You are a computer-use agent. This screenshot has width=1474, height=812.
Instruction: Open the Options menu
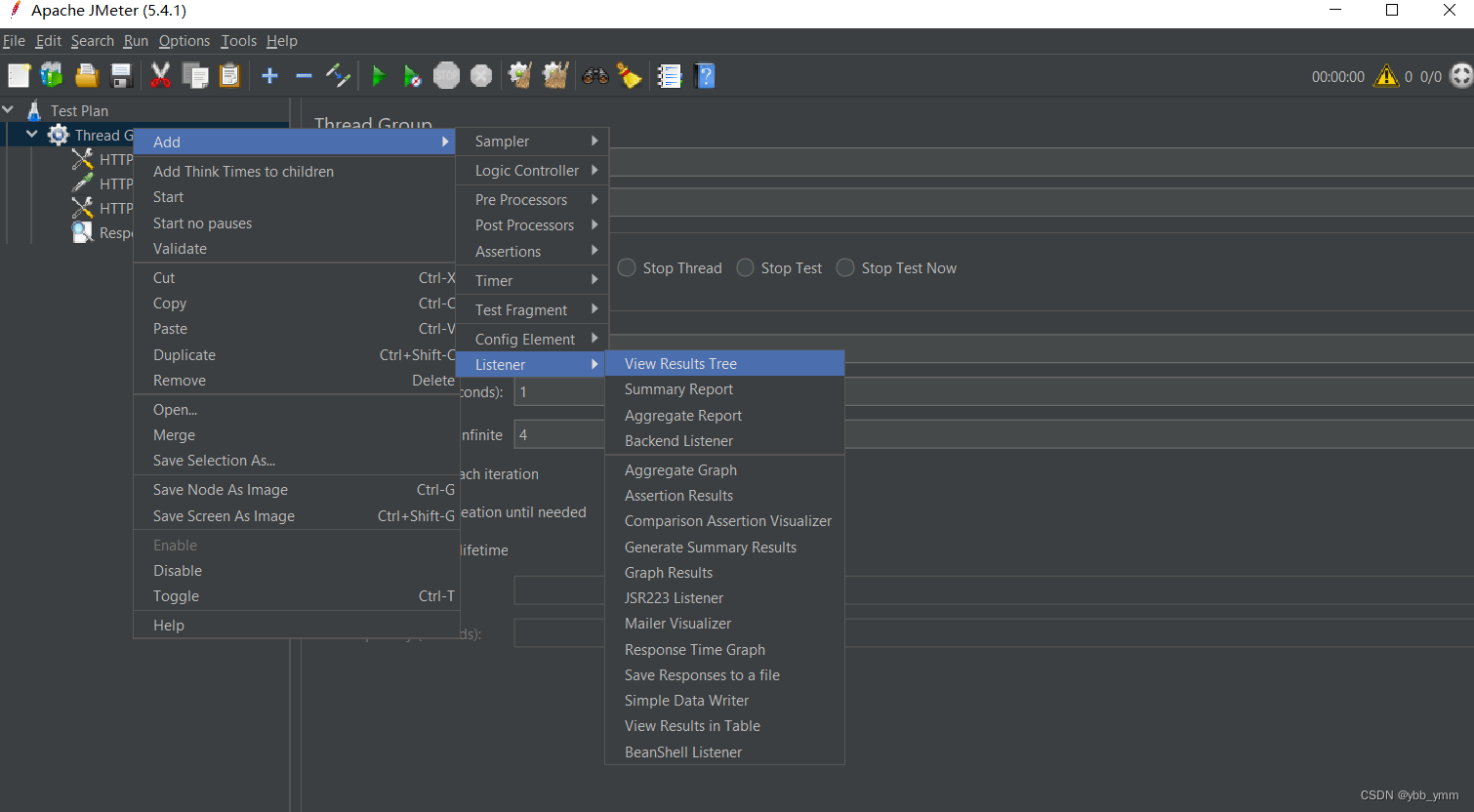(184, 41)
